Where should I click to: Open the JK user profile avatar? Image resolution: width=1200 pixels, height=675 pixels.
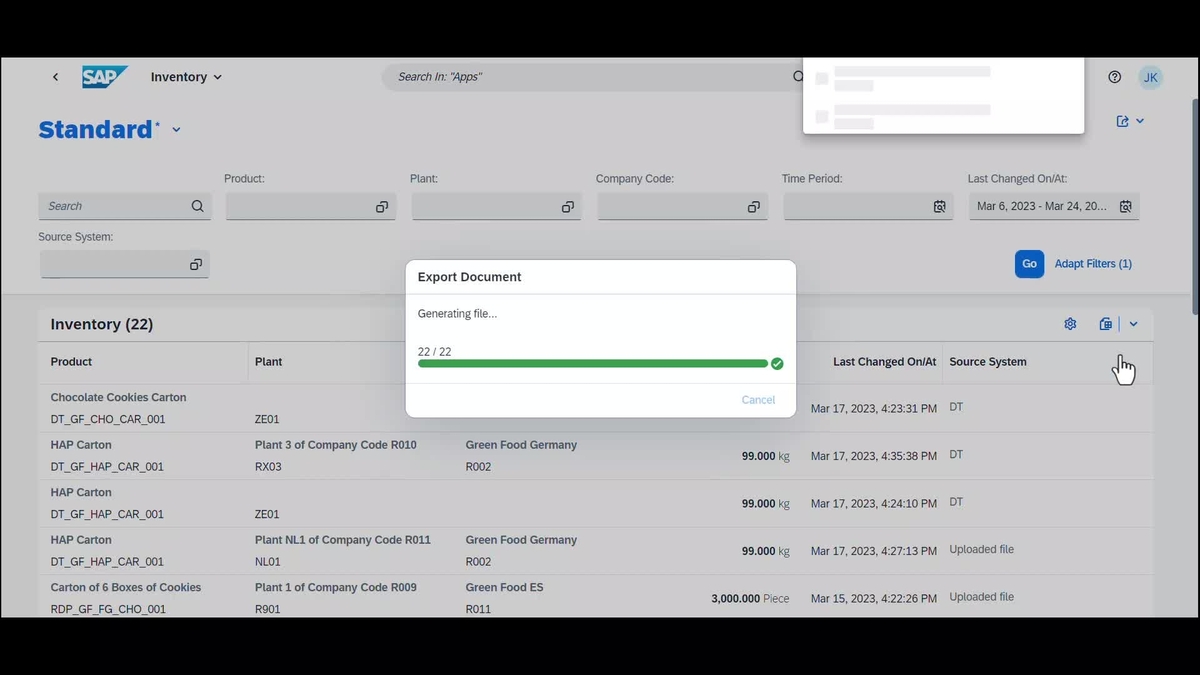(1151, 77)
